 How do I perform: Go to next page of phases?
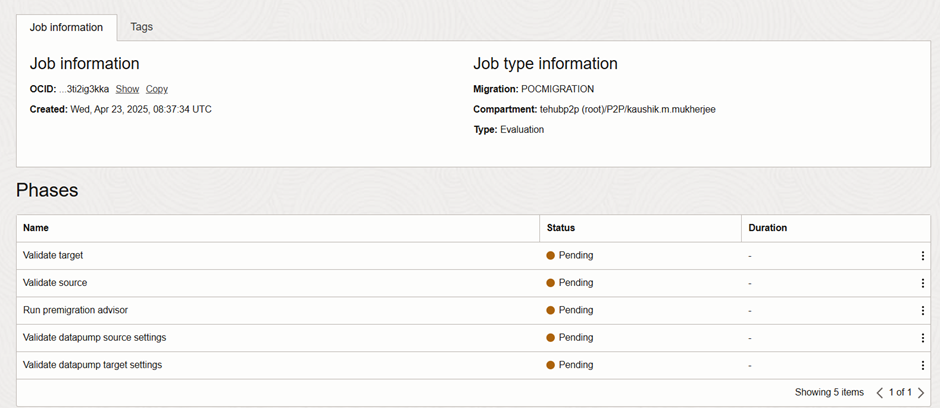coord(921,393)
